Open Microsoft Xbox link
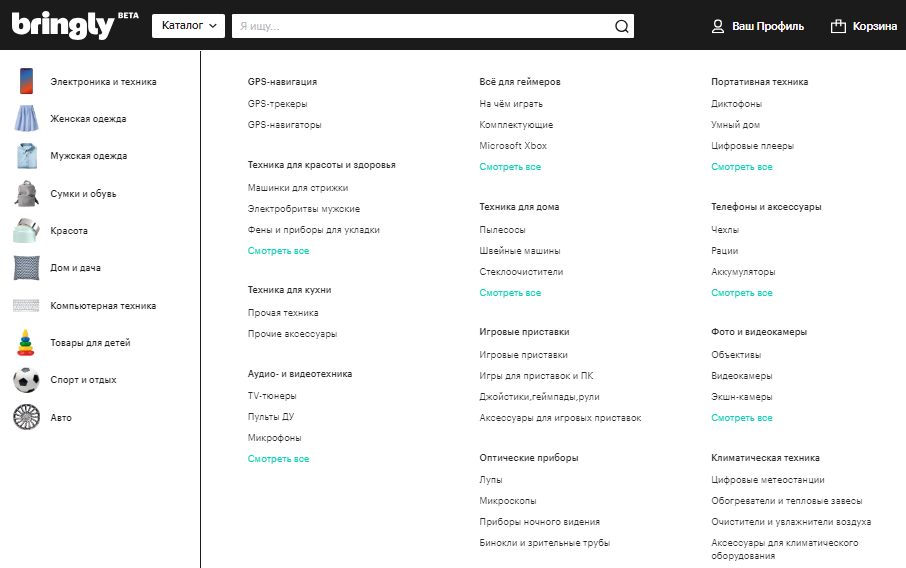 point(513,146)
